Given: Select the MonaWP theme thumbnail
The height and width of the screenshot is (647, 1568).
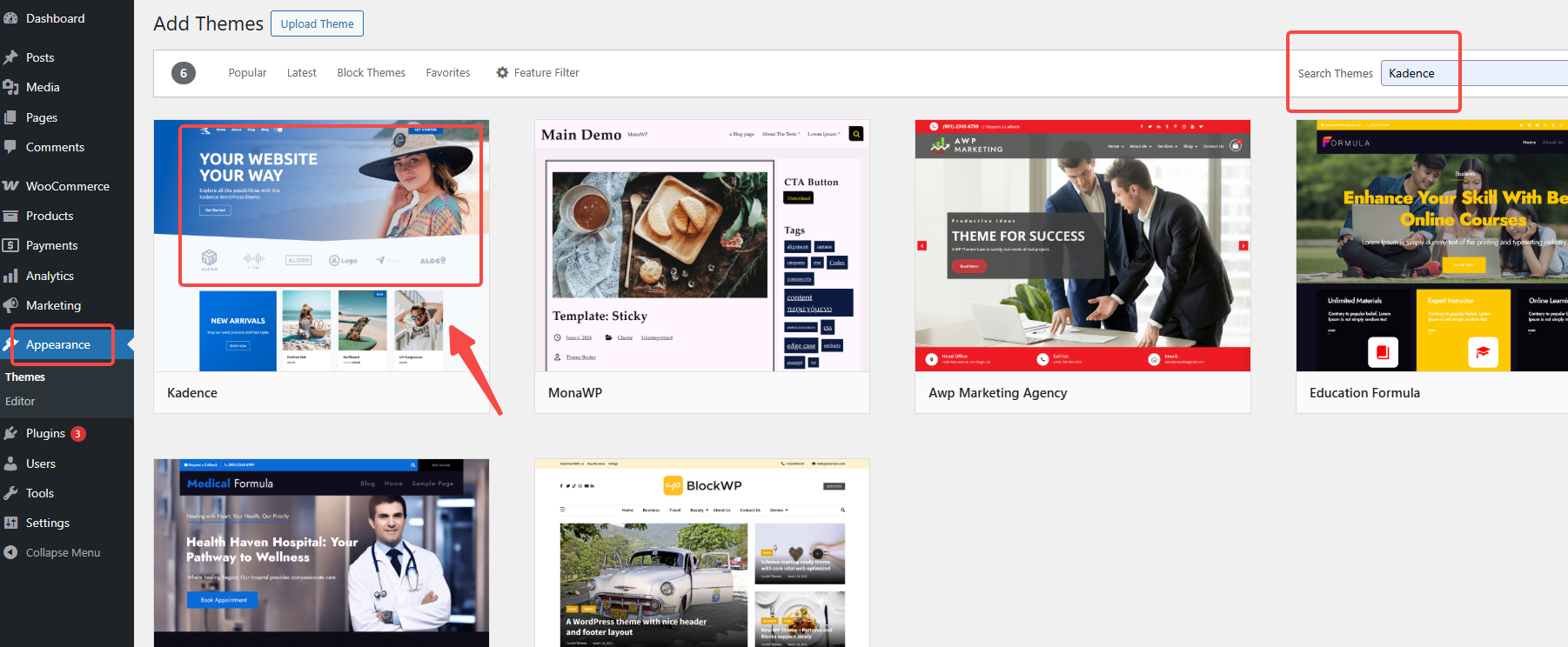Looking at the screenshot, I should 701,245.
